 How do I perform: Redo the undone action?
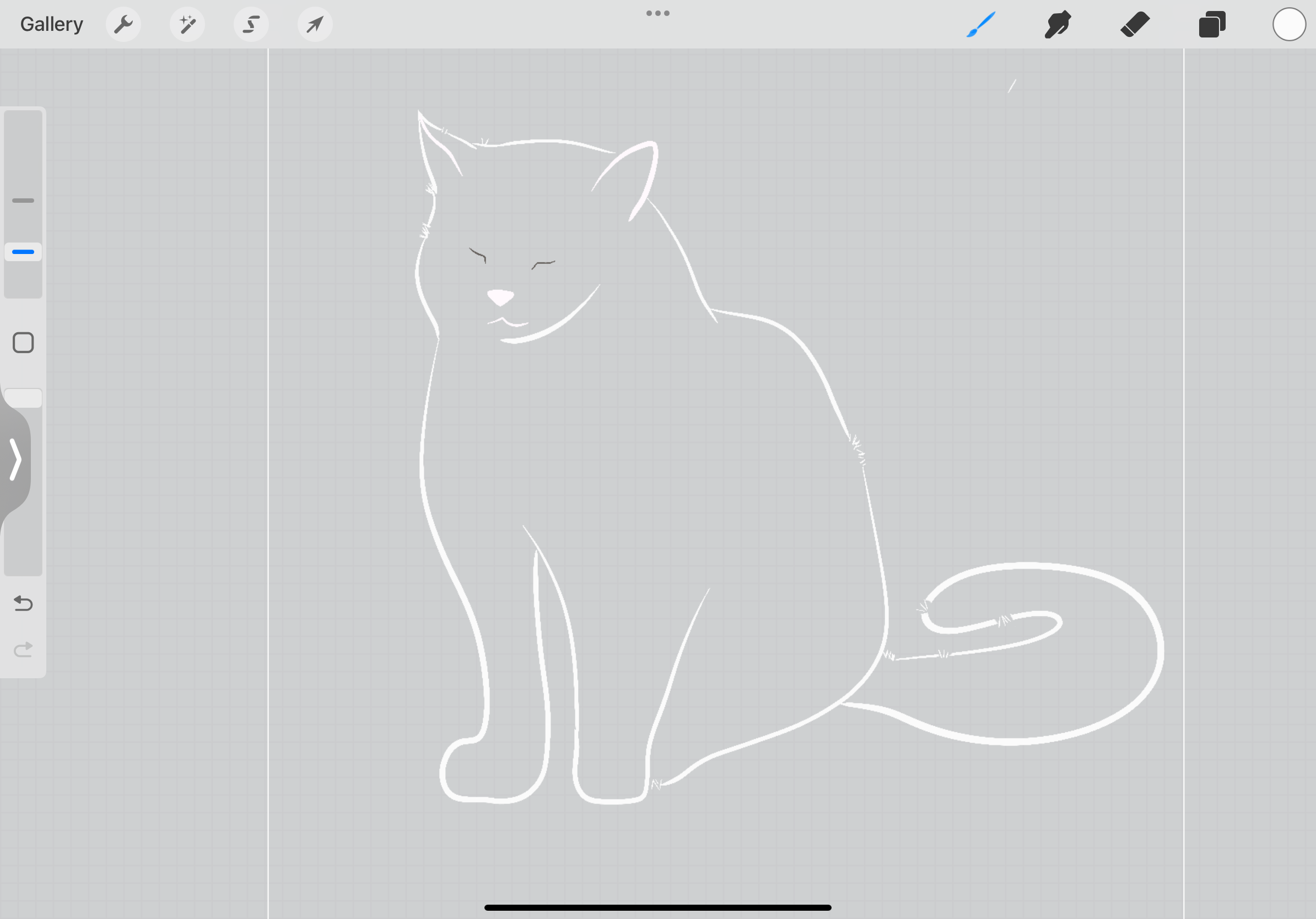pyautogui.click(x=23, y=649)
